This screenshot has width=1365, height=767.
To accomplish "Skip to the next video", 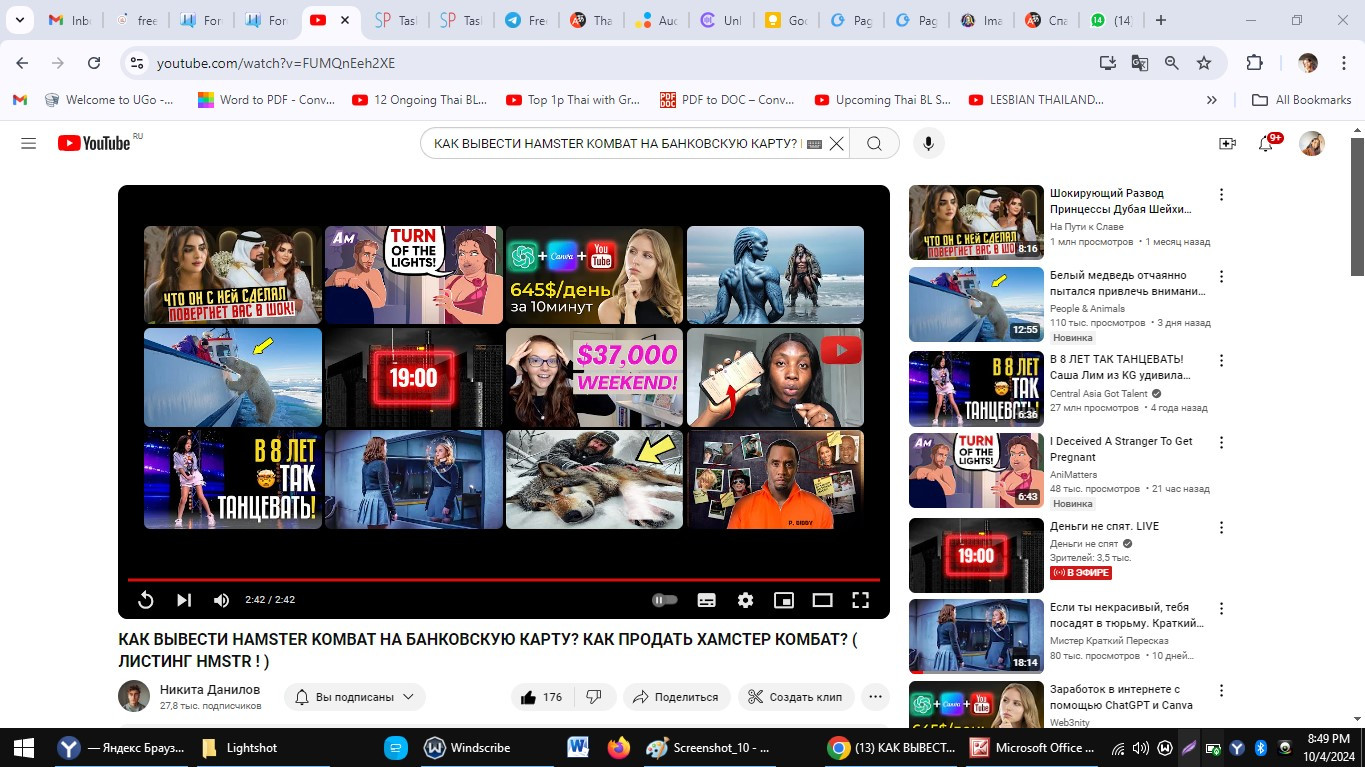I will [x=184, y=600].
